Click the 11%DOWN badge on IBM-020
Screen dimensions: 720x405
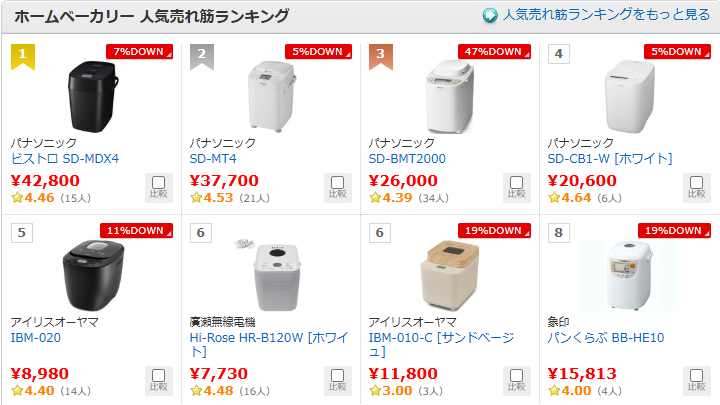(136, 231)
